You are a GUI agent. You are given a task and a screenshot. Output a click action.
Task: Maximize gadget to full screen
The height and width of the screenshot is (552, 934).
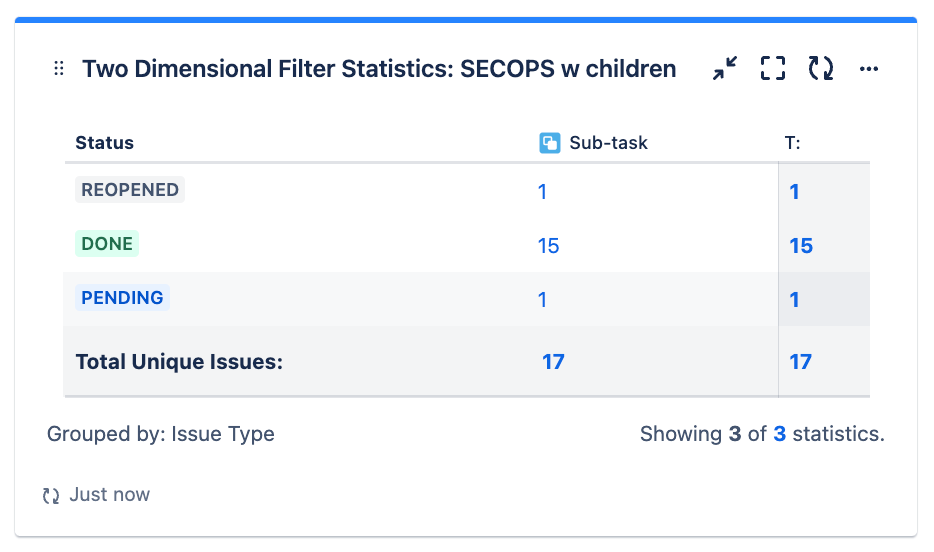tap(773, 69)
